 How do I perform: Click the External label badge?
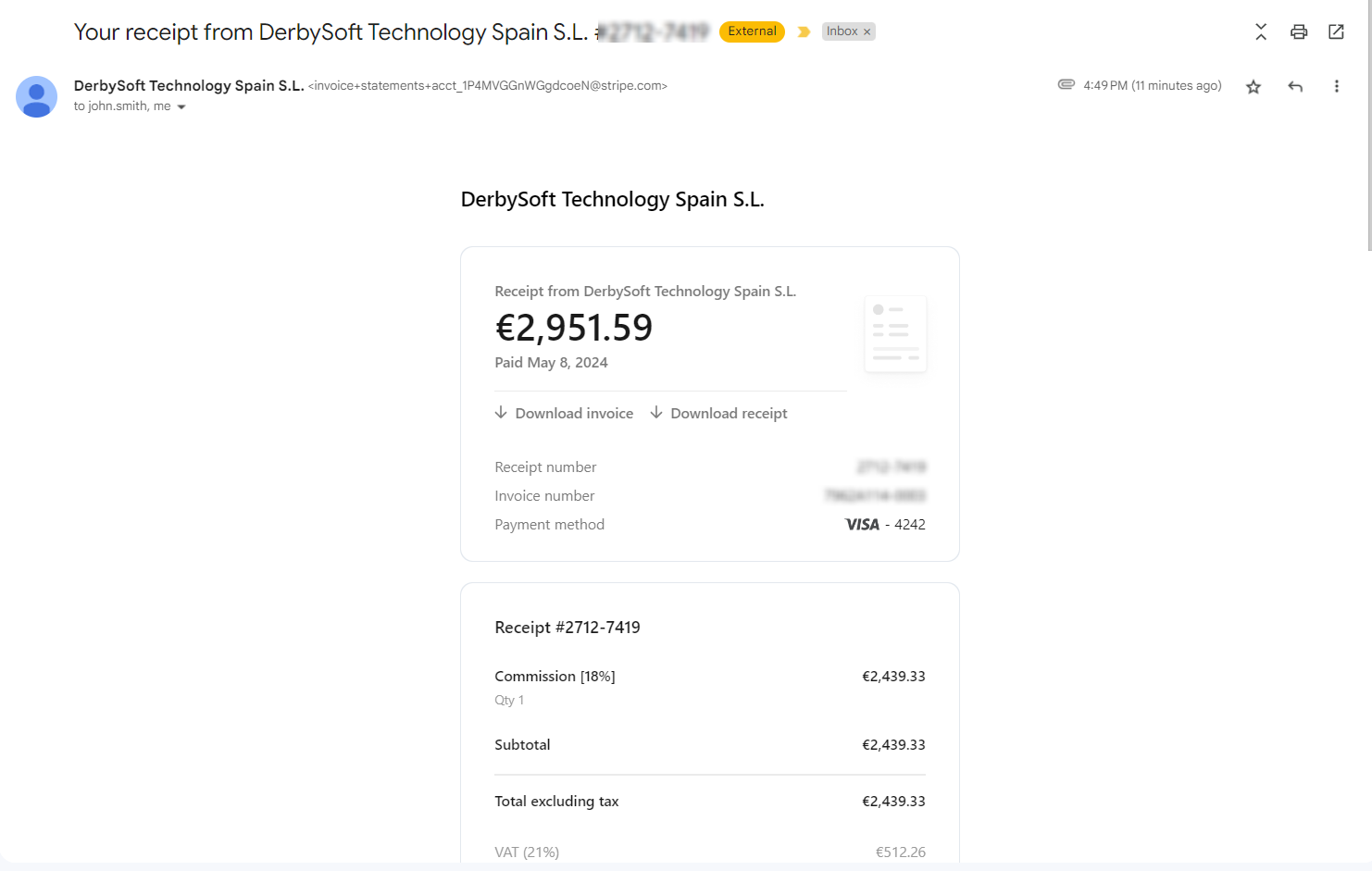click(752, 31)
